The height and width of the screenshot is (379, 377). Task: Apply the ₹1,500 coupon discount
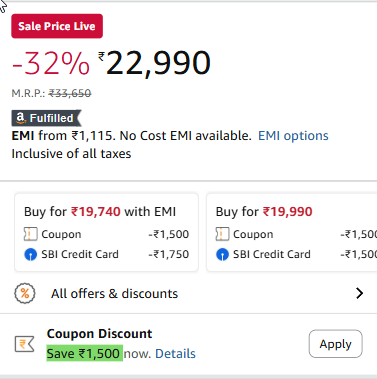pyautogui.click(x=335, y=344)
